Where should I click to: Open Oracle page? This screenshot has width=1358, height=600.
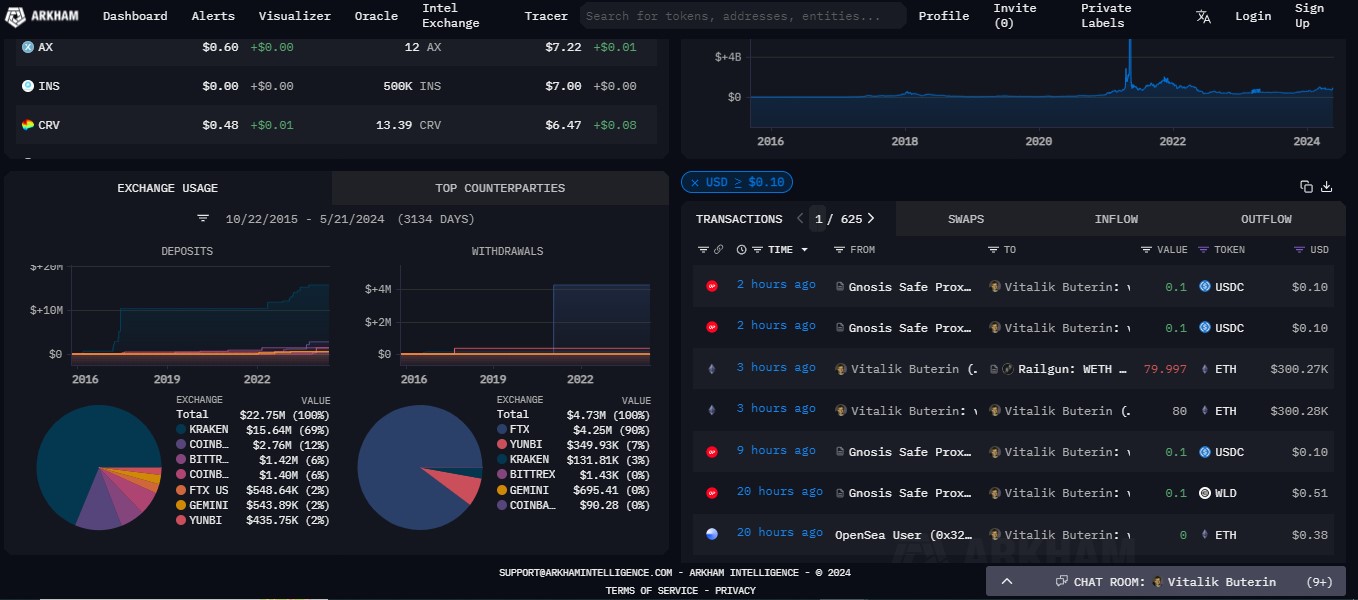376,16
